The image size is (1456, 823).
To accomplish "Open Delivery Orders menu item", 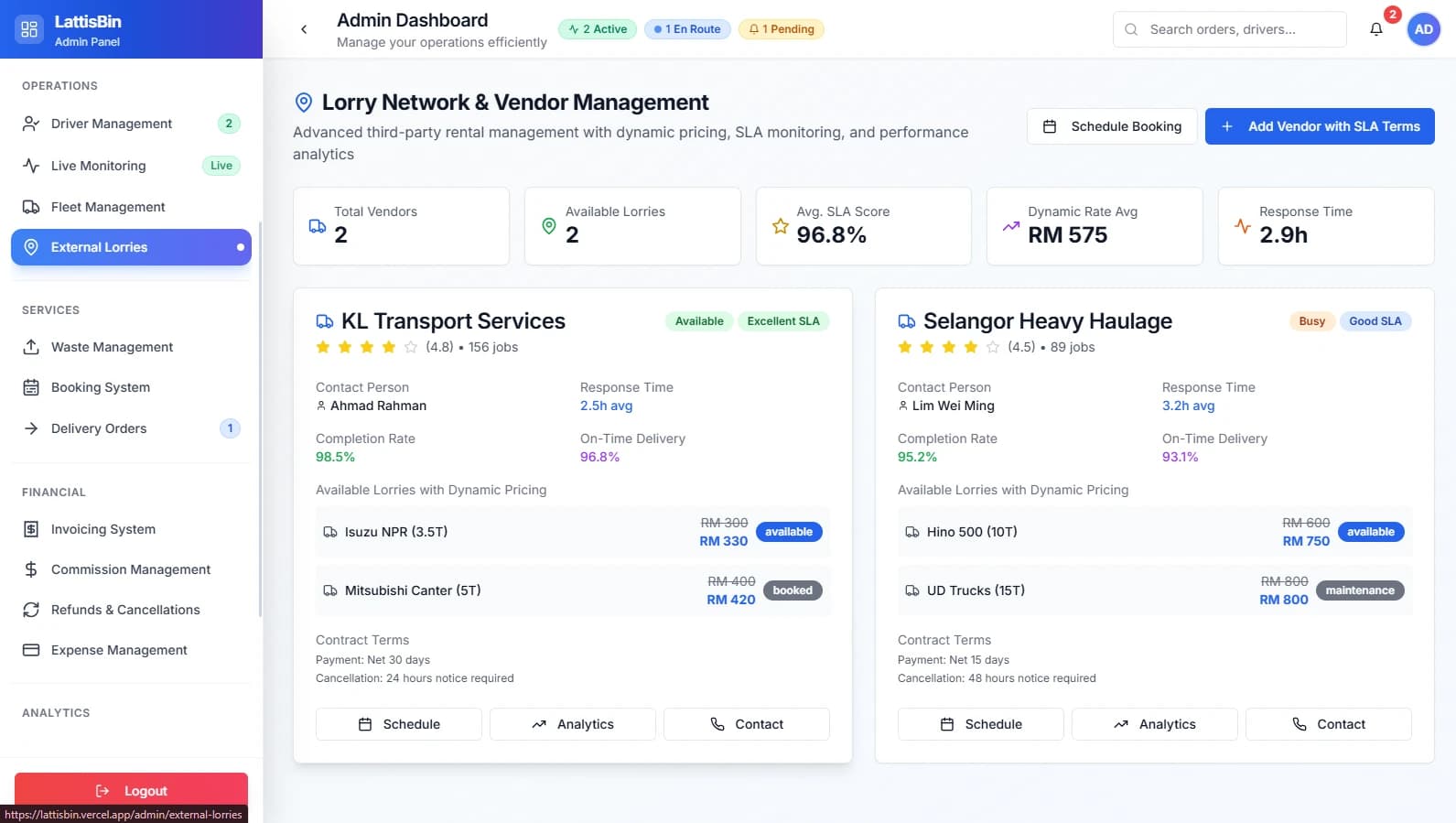I will point(99,428).
